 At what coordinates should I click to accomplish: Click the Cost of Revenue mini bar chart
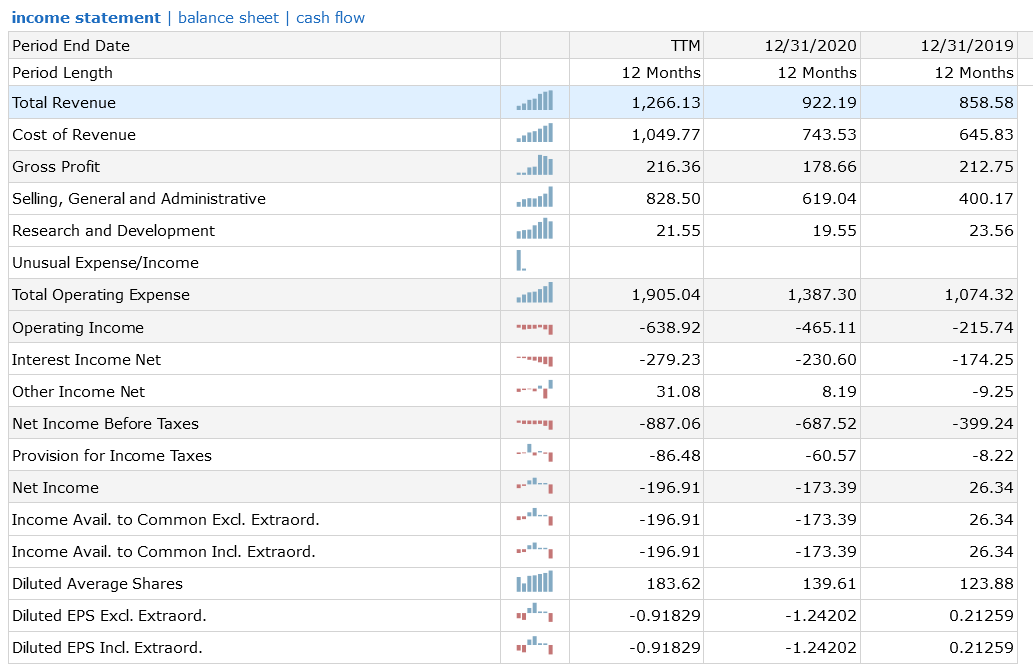[x=535, y=134]
